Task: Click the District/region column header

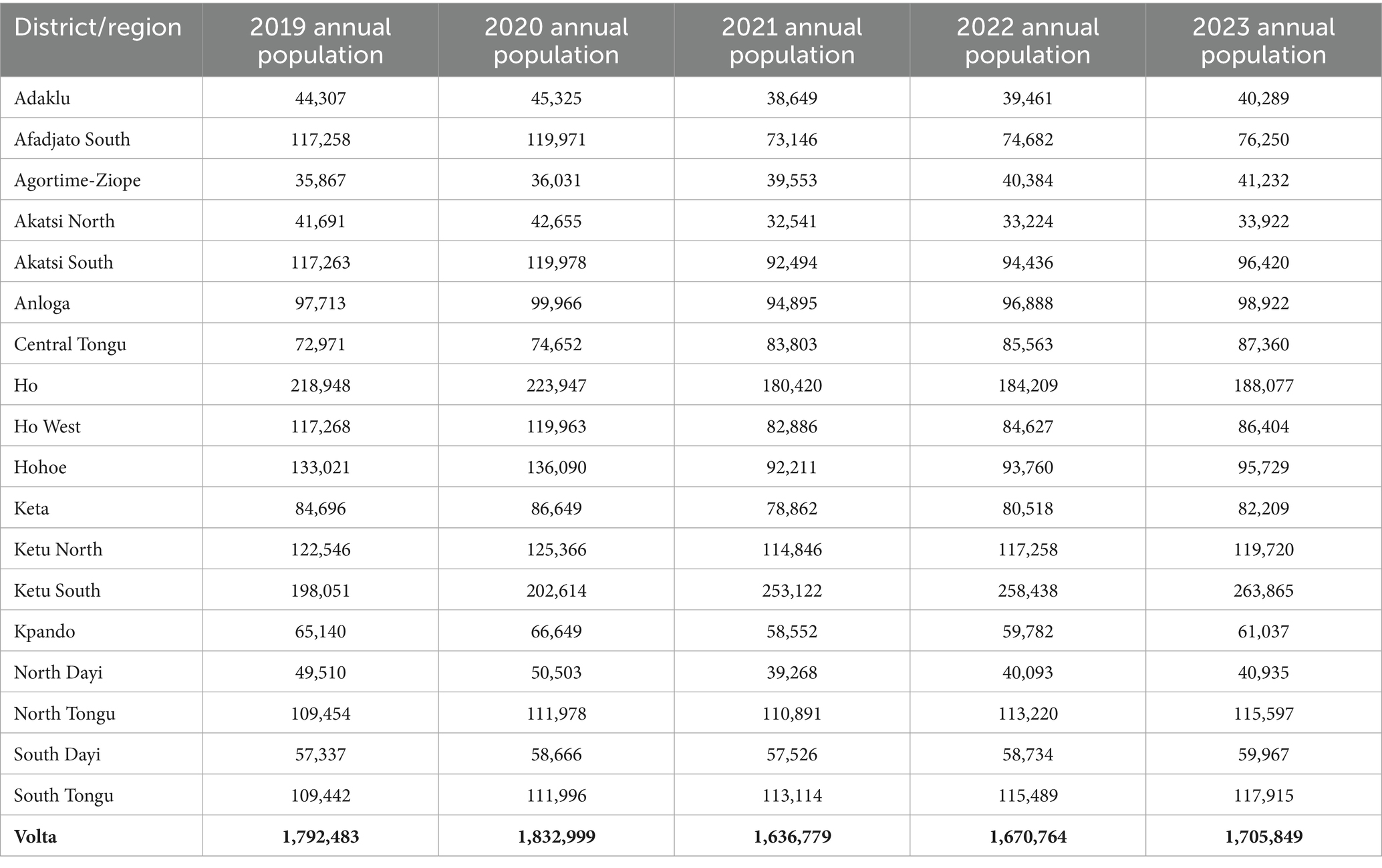Action: tap(98, 27)
